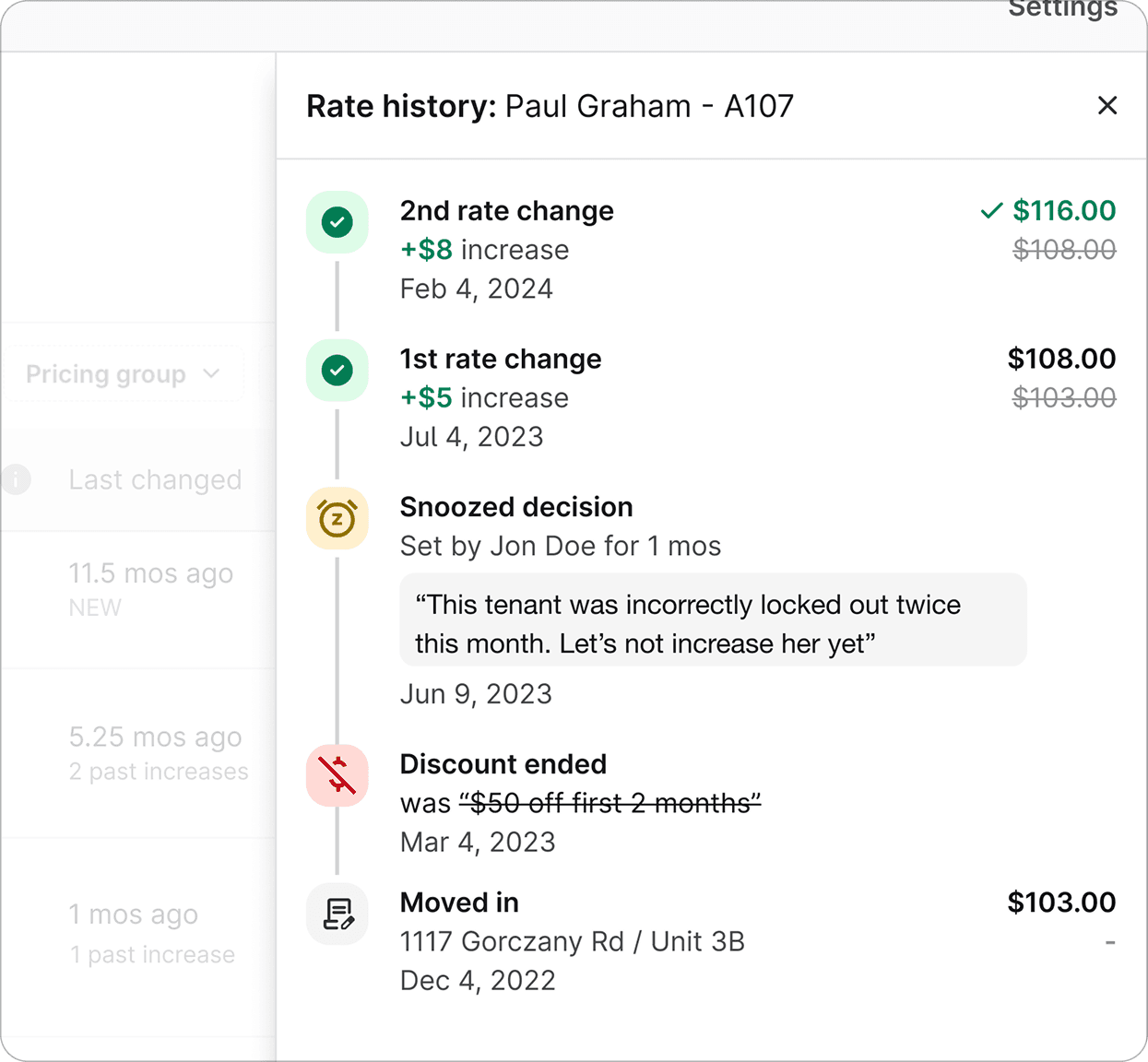Click the Pricing group chevron arrow
The width and height of the screenshot is (1148, 1062).
point(211,373)
